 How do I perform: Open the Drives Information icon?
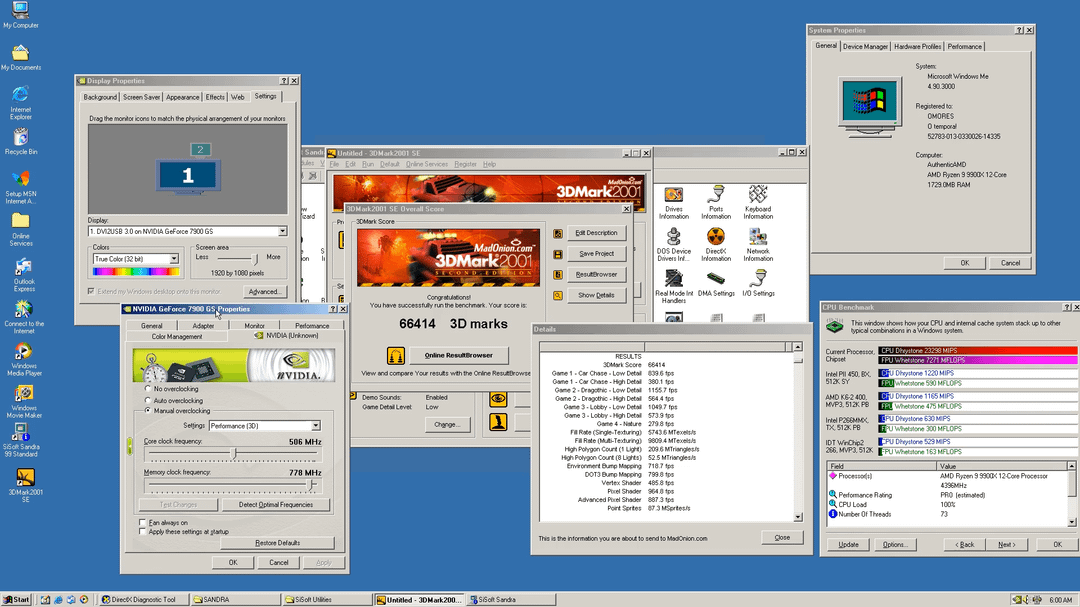(674, 195)
